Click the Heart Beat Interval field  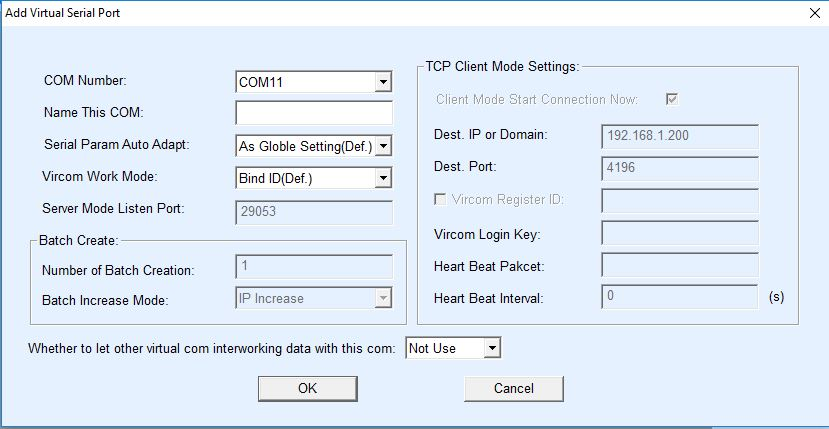click(x=679, y=297)
